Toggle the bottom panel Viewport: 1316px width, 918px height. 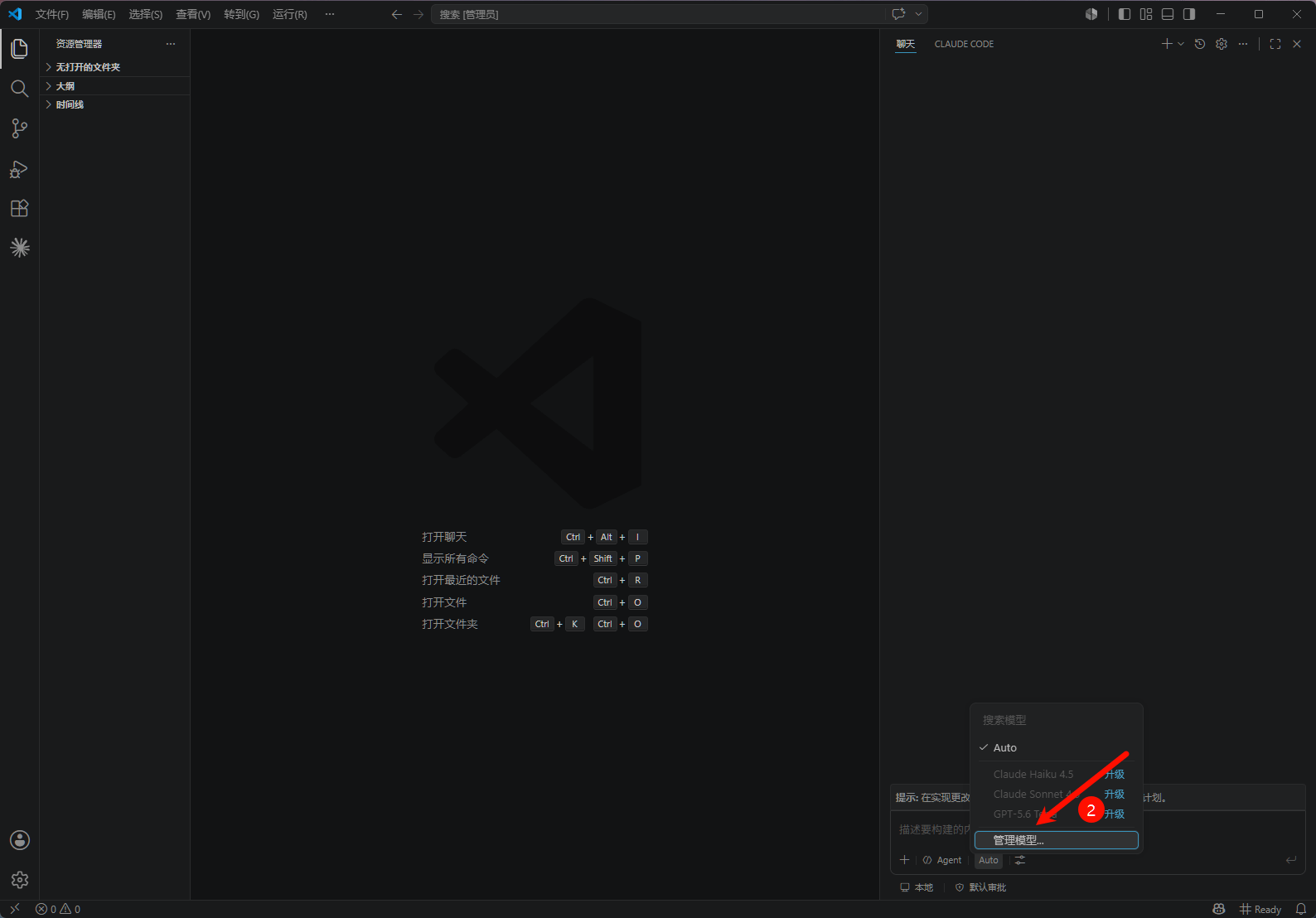[1168, 14]
